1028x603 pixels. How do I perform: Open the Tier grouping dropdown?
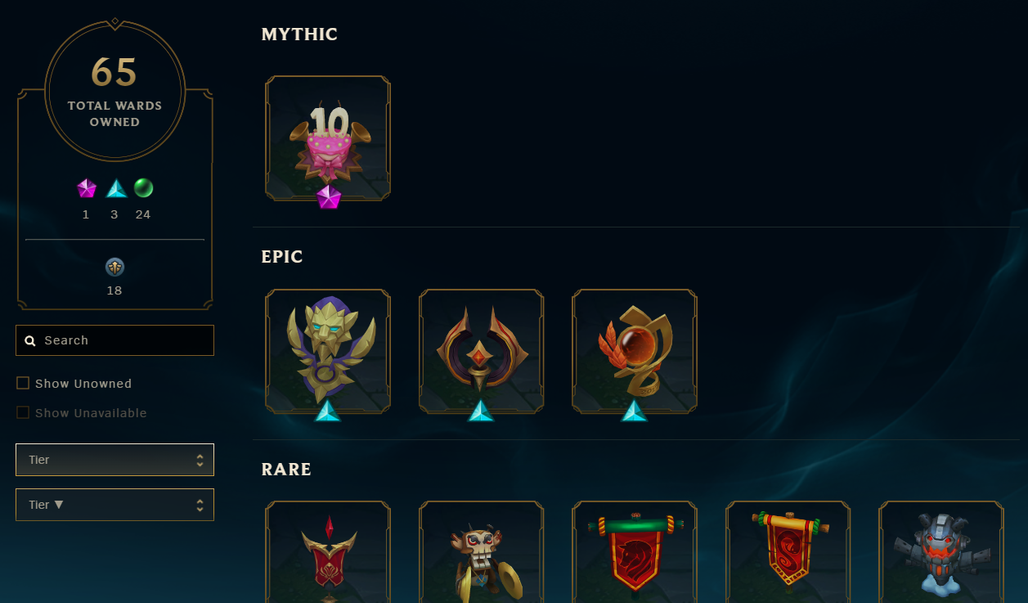point(115,459)
